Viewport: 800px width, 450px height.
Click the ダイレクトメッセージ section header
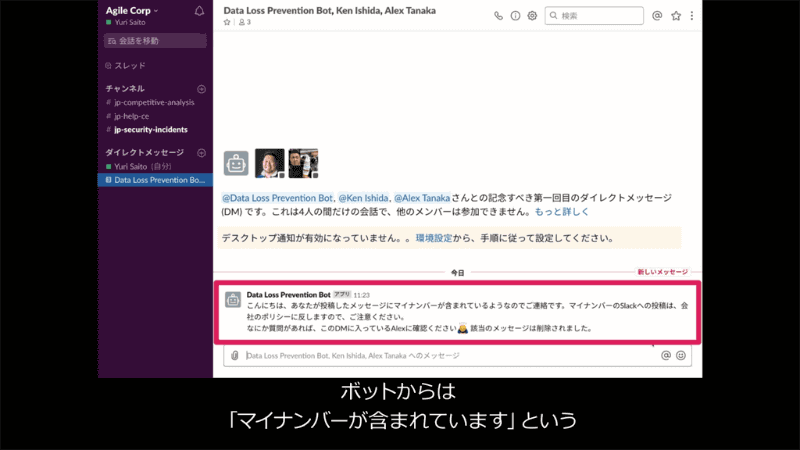[144, 152]
